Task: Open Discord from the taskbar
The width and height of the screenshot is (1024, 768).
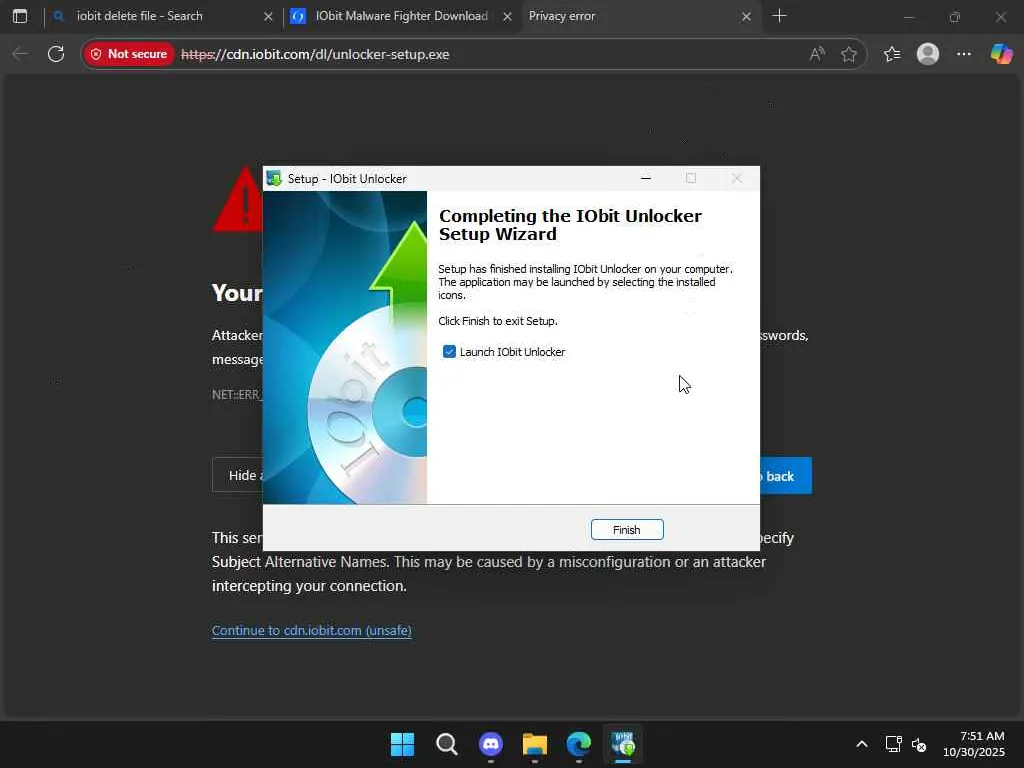Action: (491, 744)
